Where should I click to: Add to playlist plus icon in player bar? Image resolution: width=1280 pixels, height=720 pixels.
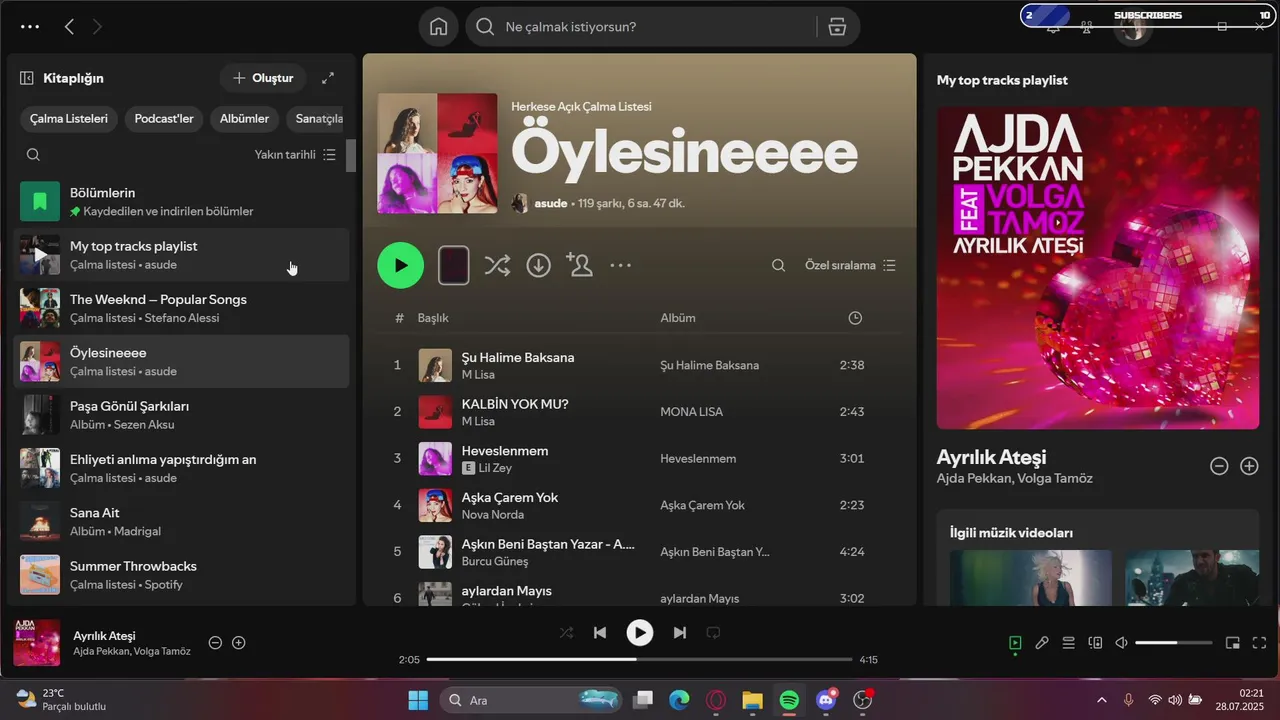[238, 643]
